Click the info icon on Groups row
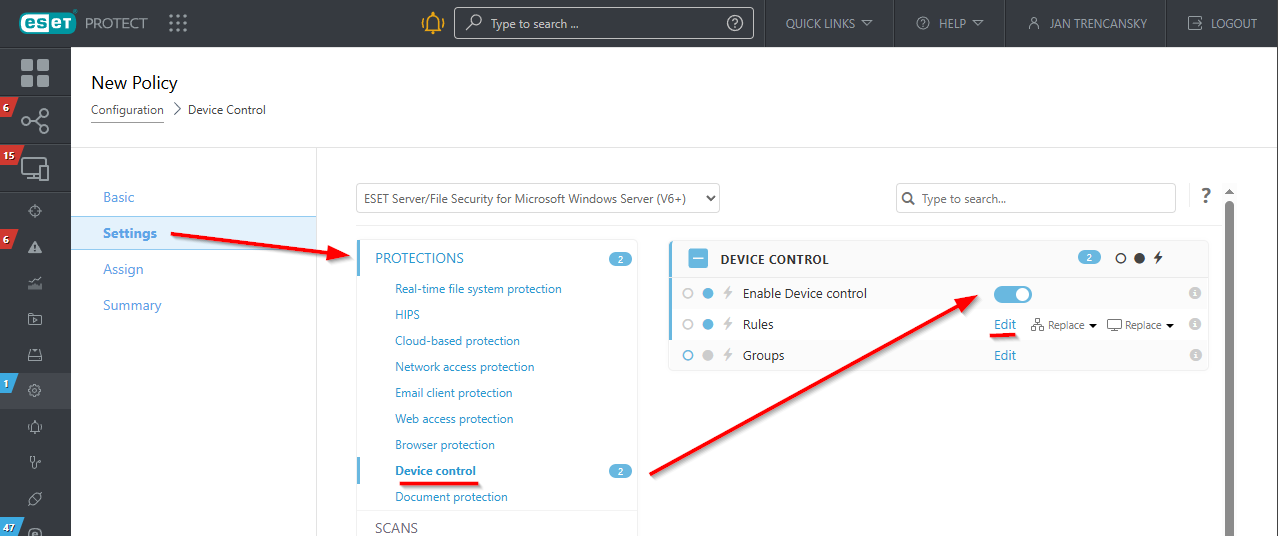This screenshot has height=536, width=1278. (1194, 356)
